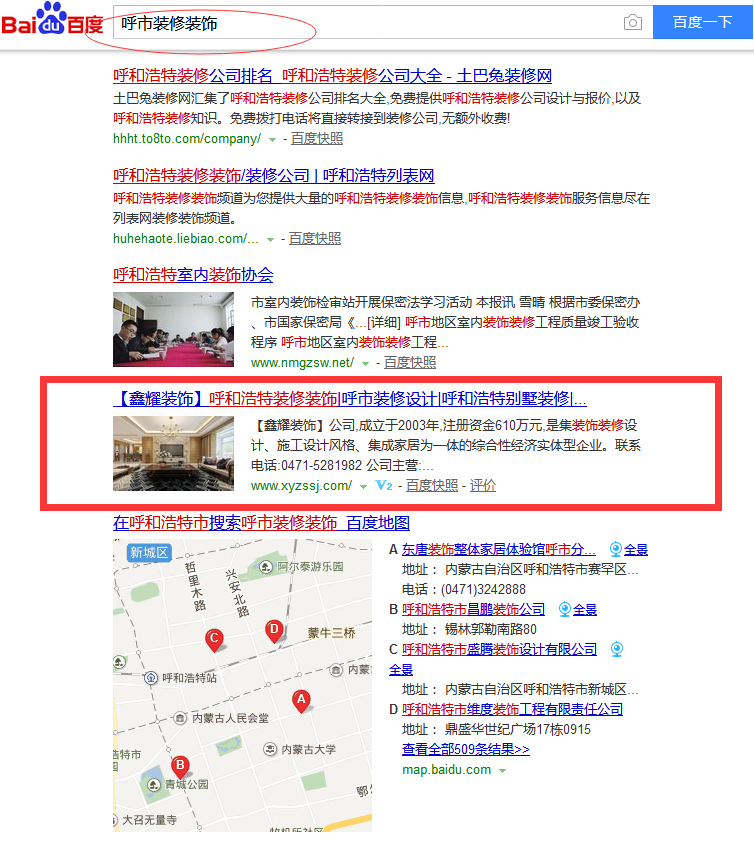The image size is (754, 841).
Task: Select map marker C on the map
Action: click(213, 638)
